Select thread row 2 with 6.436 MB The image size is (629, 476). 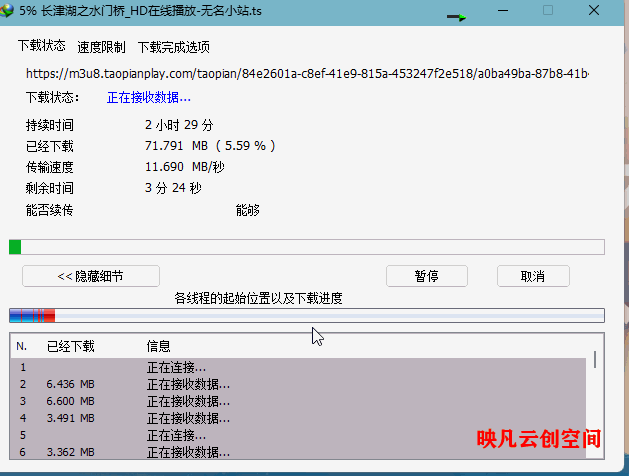[298, 384]
